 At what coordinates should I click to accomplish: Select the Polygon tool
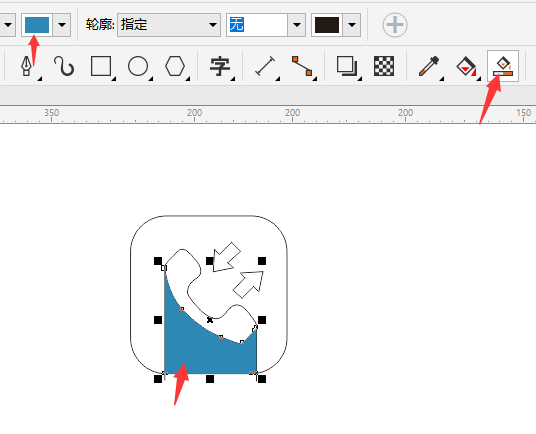click(175, 66)
